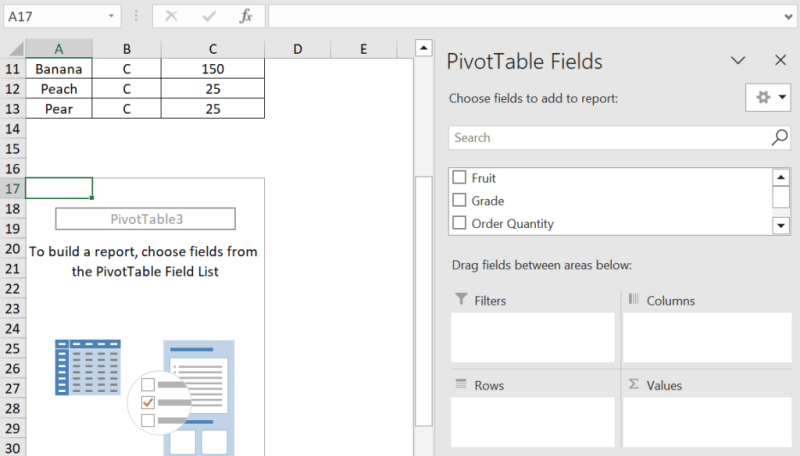This screenshot has width=800, height=456.
Task: Click cell with value 150
Action: 213,69
